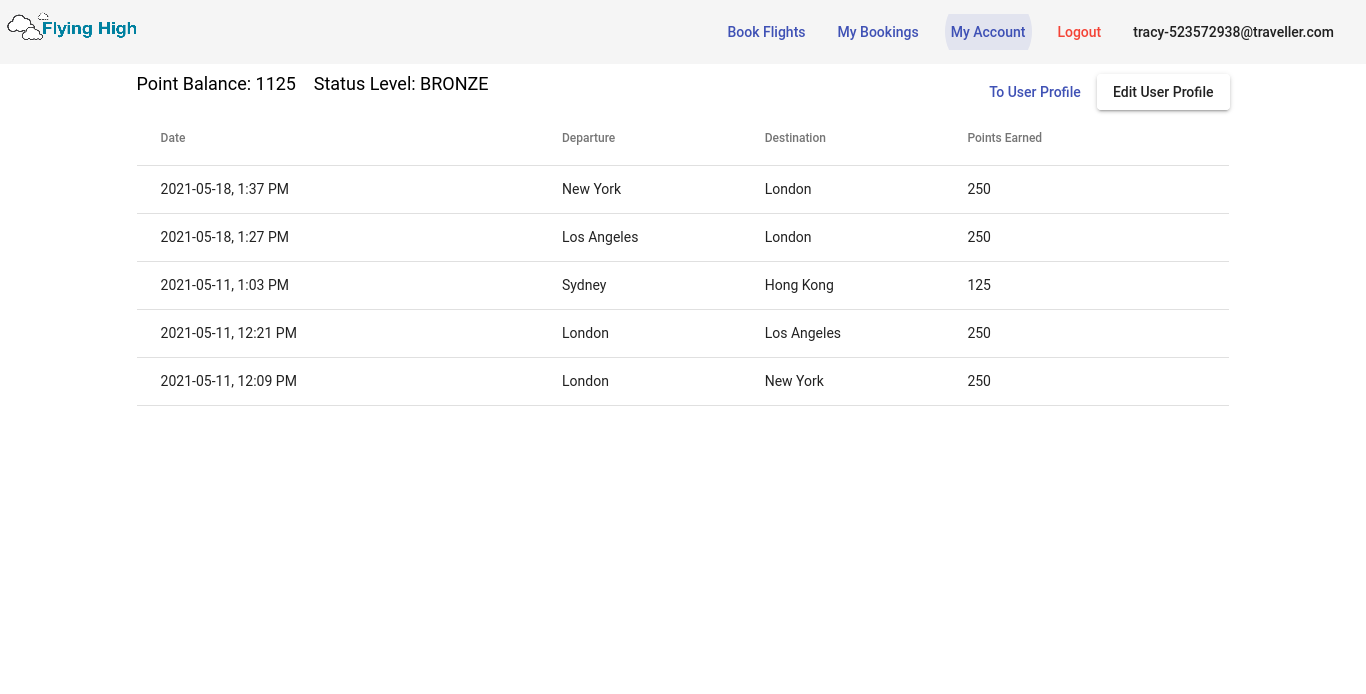The width and height of the screenshot is (1366, 694).
Task: Click the Status Level BRONZE label
Action: (x=401, y=84)
